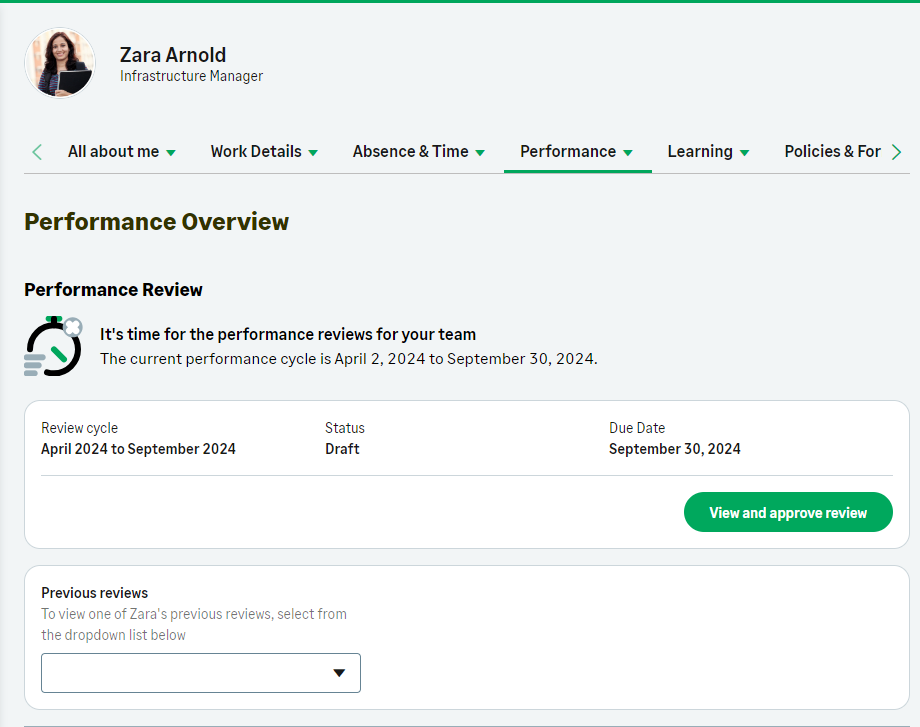Screen dimensions: 920x727
Task: Open the Learning tab
Action: (x=699, y=152)
